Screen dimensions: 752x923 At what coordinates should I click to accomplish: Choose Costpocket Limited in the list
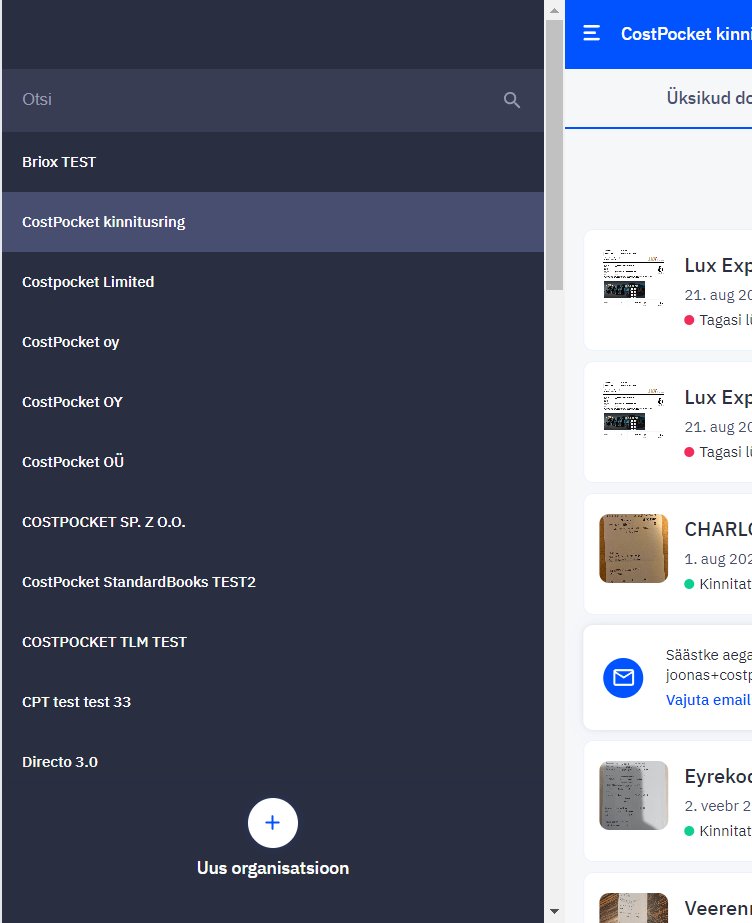(x=273, y=282)
